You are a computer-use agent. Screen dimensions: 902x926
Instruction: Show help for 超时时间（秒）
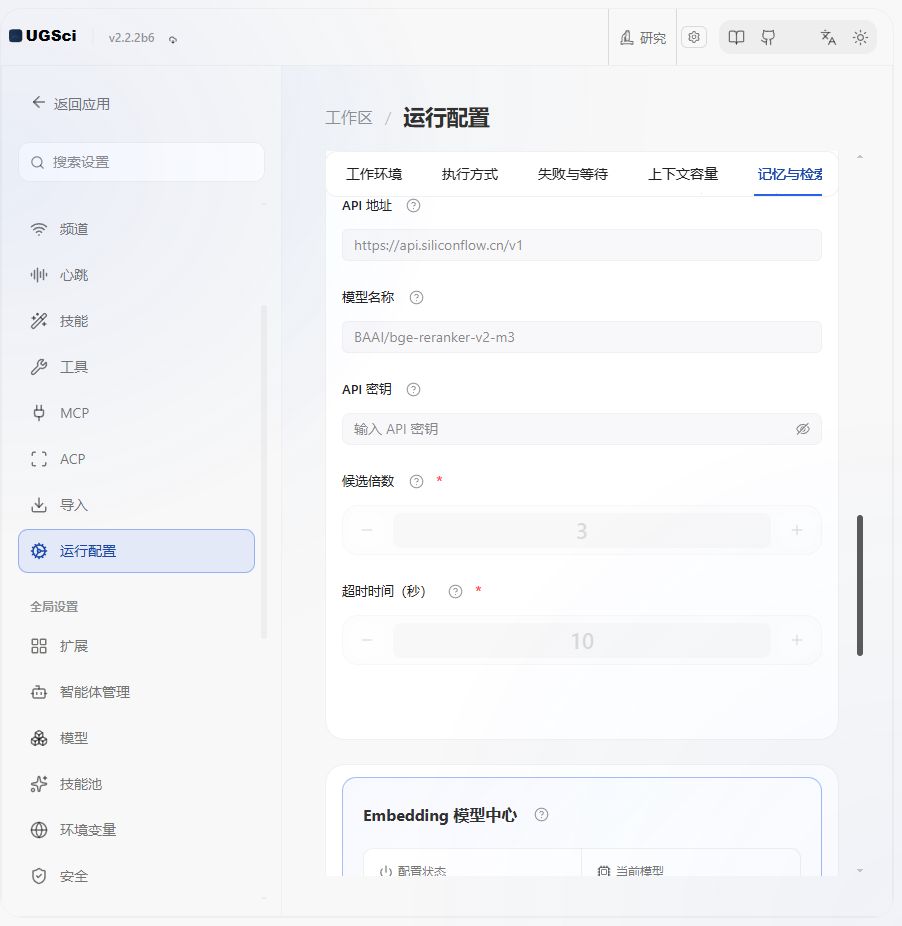pos(455,592)
